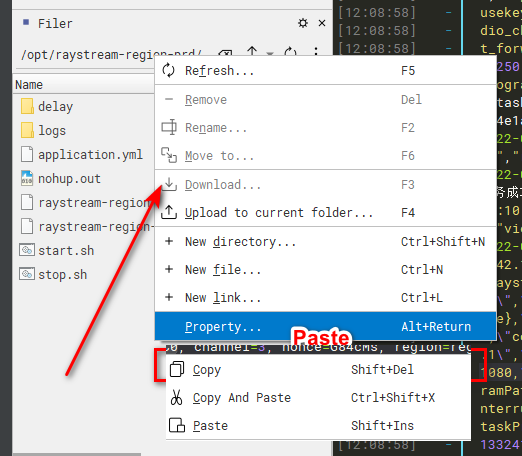522x456 pixels.
Task: Click the parent directory up arrow
Action: 252,51
